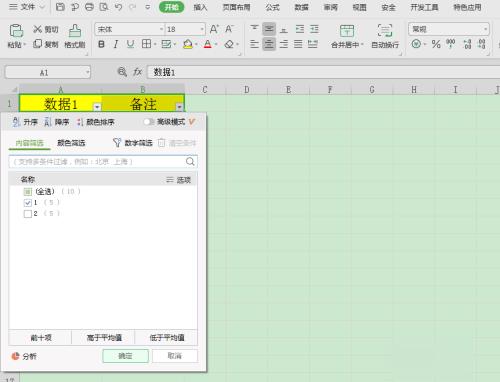Click the Merge and Center icon
Viewport: 500px width, 382px height.
coord(347,31)
